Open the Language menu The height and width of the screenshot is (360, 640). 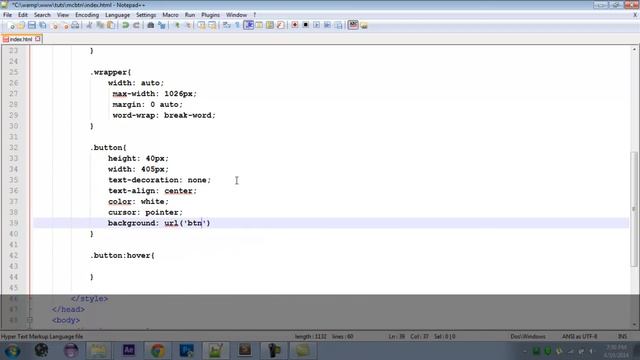(117, 15)
